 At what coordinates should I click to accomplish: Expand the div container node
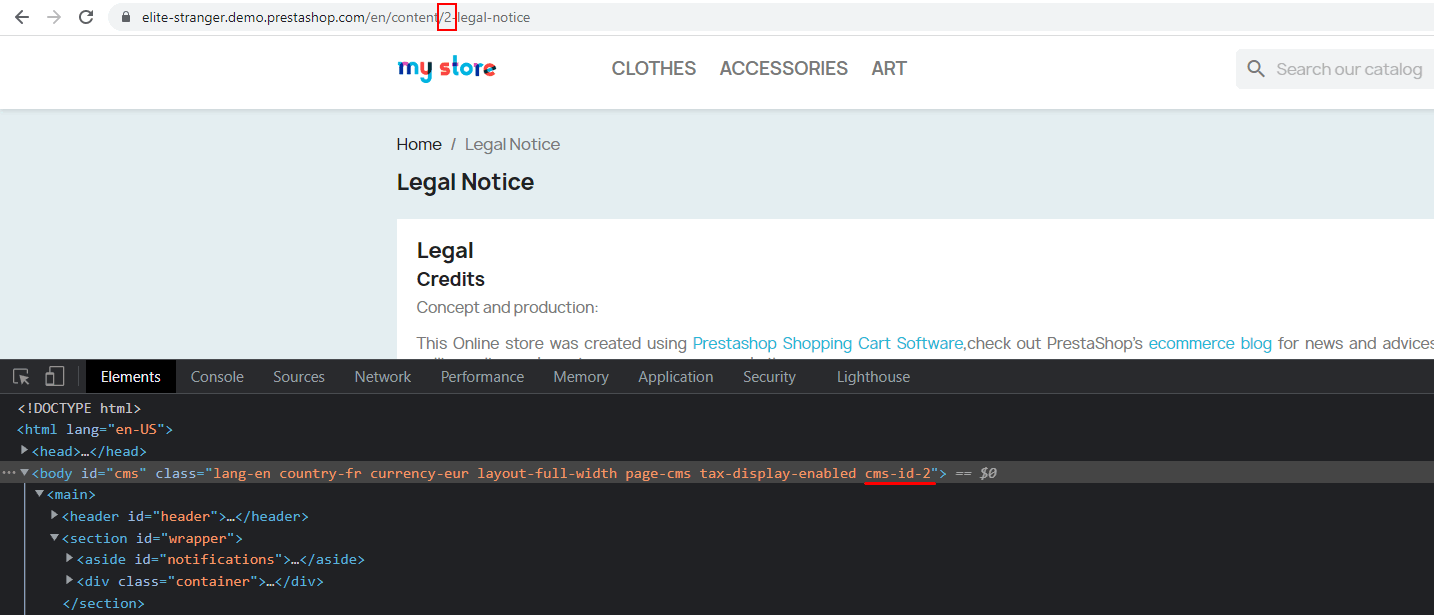click(70, 580)
